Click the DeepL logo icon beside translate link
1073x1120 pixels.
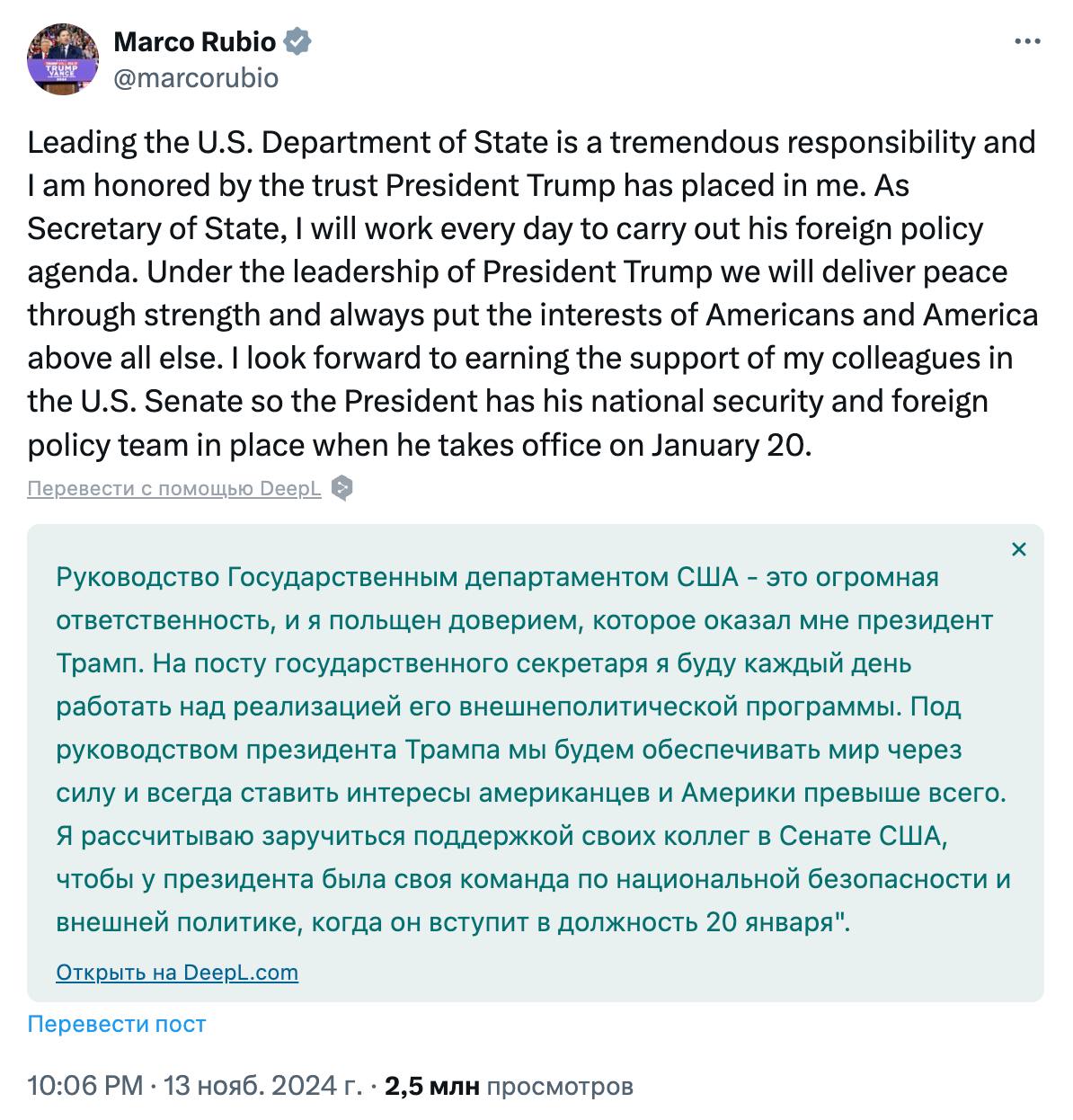click(x=341, y=488)
